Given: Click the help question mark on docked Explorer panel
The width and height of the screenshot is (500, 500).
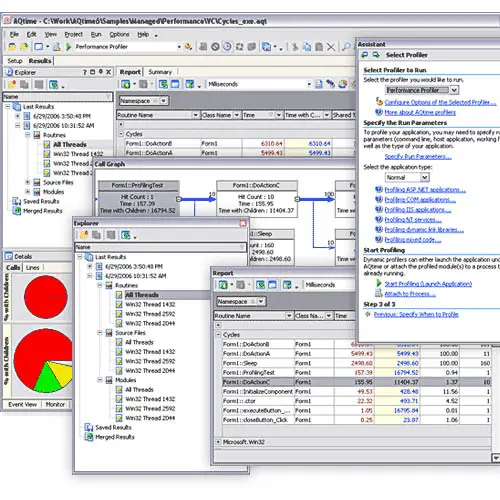Looking at the screenshot, I should (x=85, y=72).
